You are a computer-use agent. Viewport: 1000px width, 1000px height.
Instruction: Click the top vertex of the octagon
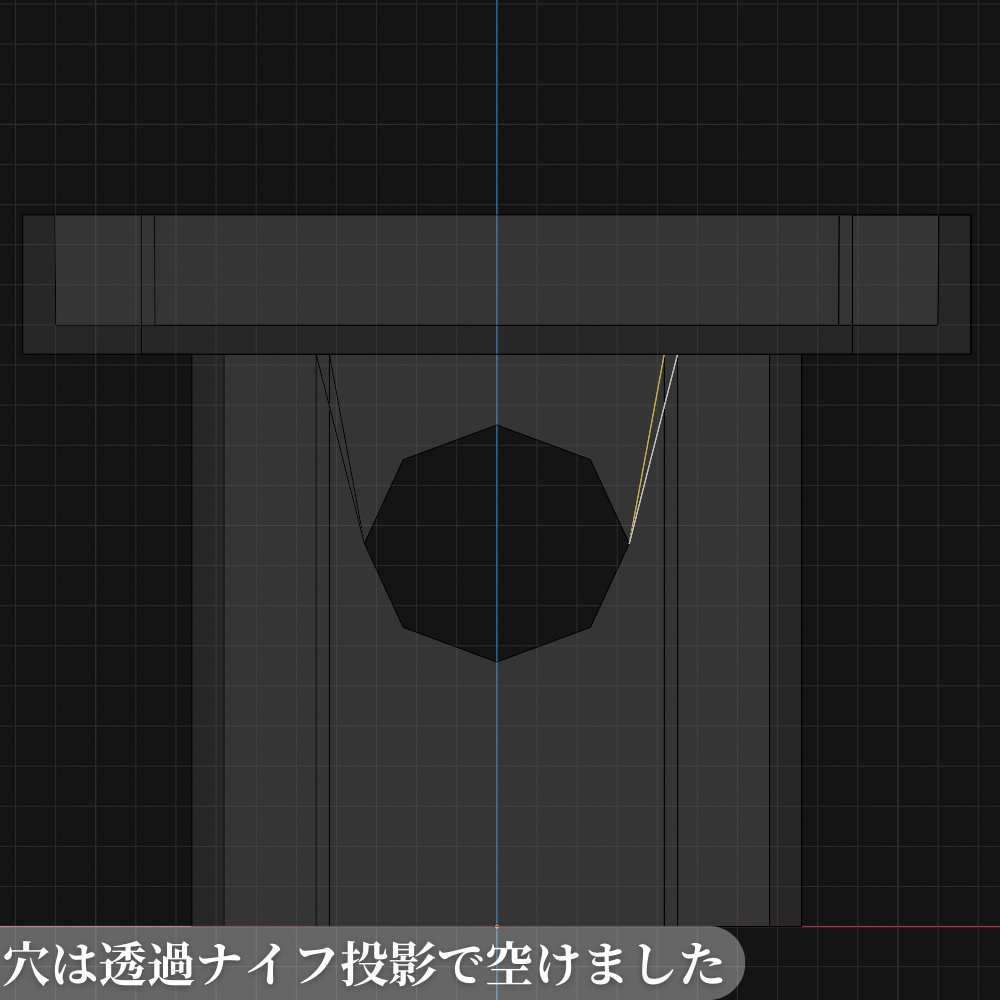[x=497, y=424]
